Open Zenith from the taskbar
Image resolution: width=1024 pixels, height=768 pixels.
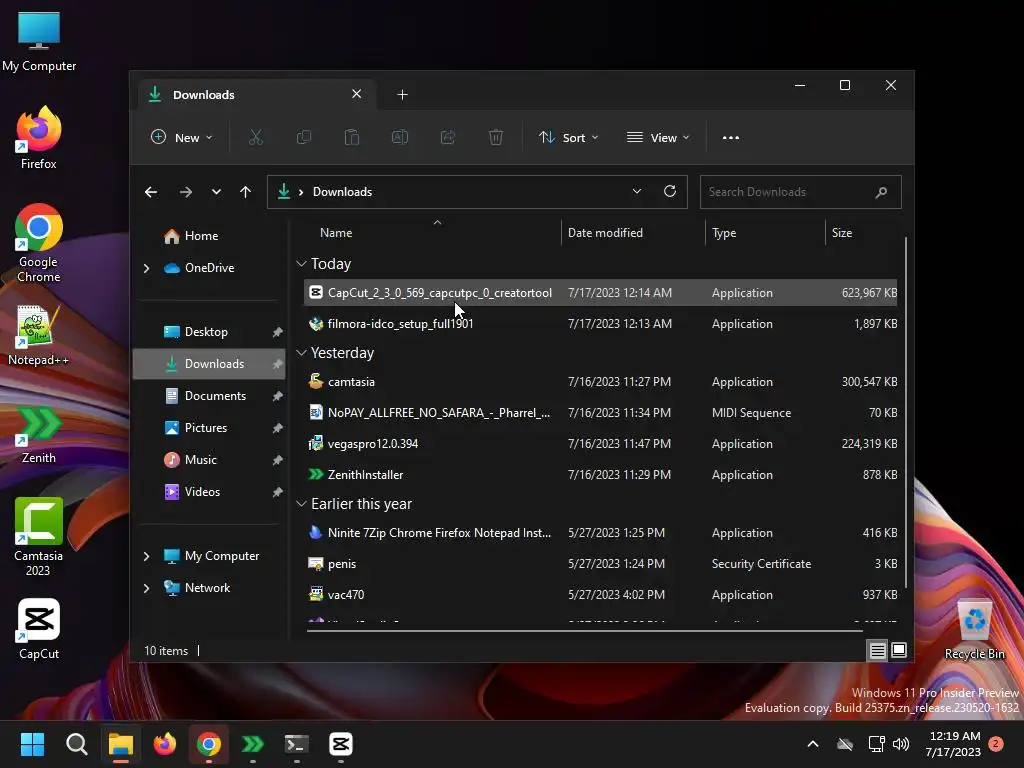(x=253, y=744)
